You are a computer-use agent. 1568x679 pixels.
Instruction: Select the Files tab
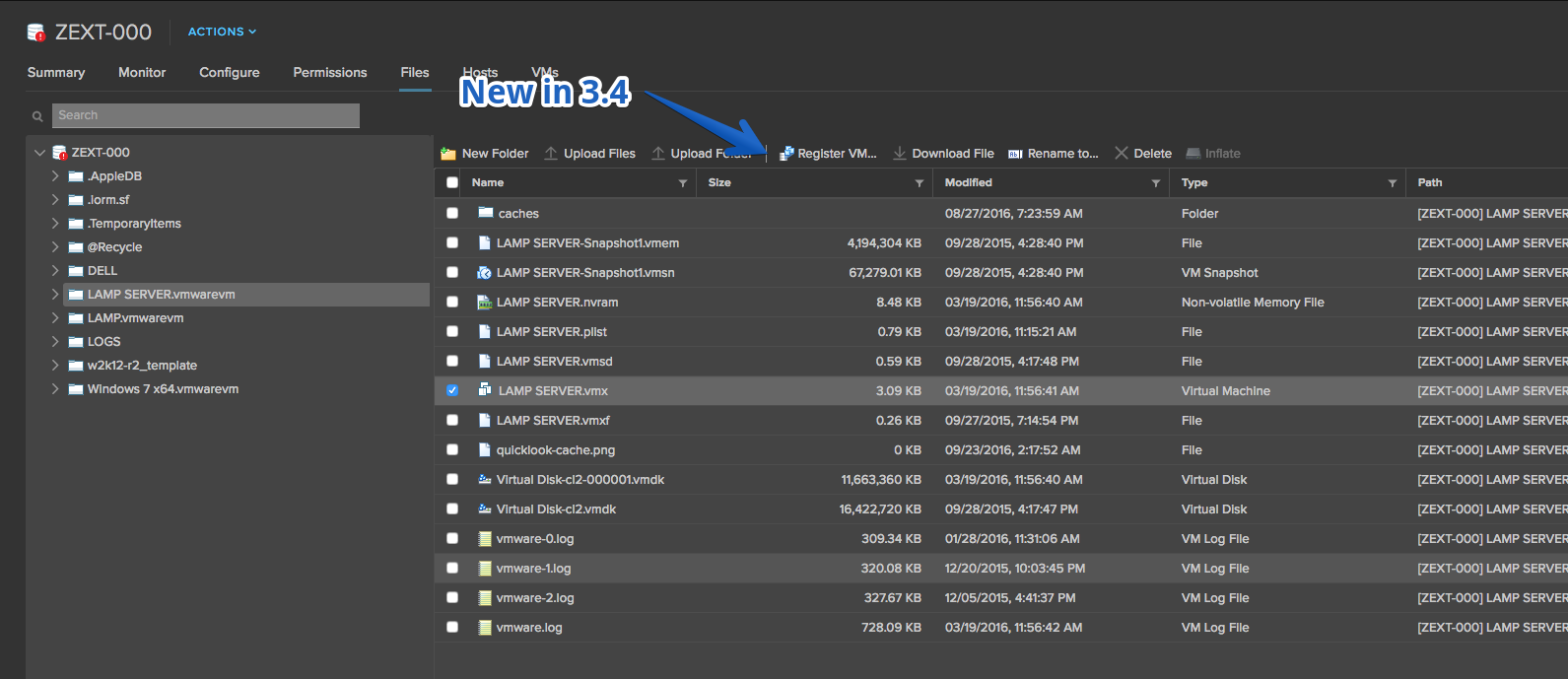pos(415,73)
